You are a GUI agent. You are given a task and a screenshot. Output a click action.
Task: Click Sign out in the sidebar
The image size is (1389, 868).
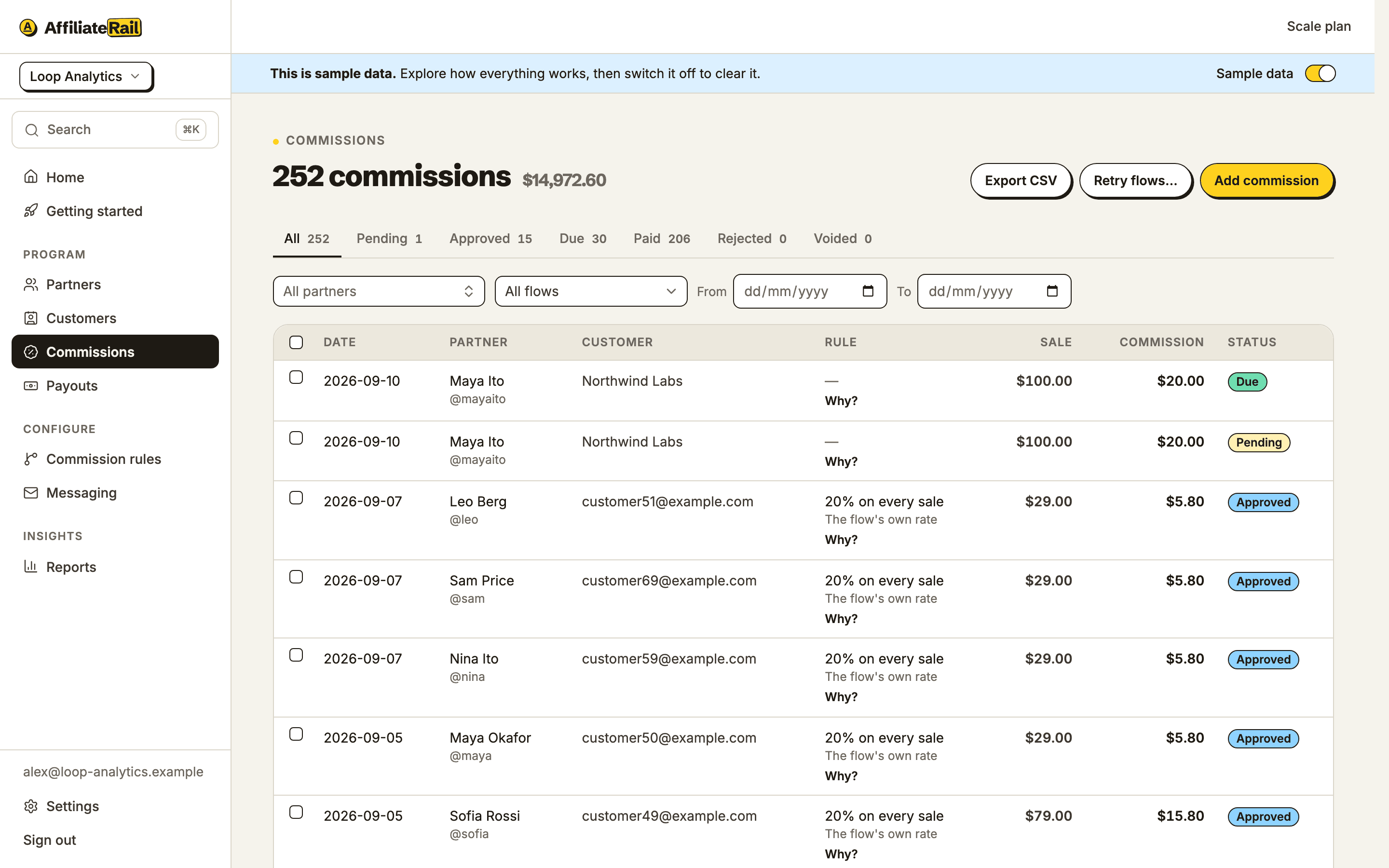(49, 840)
